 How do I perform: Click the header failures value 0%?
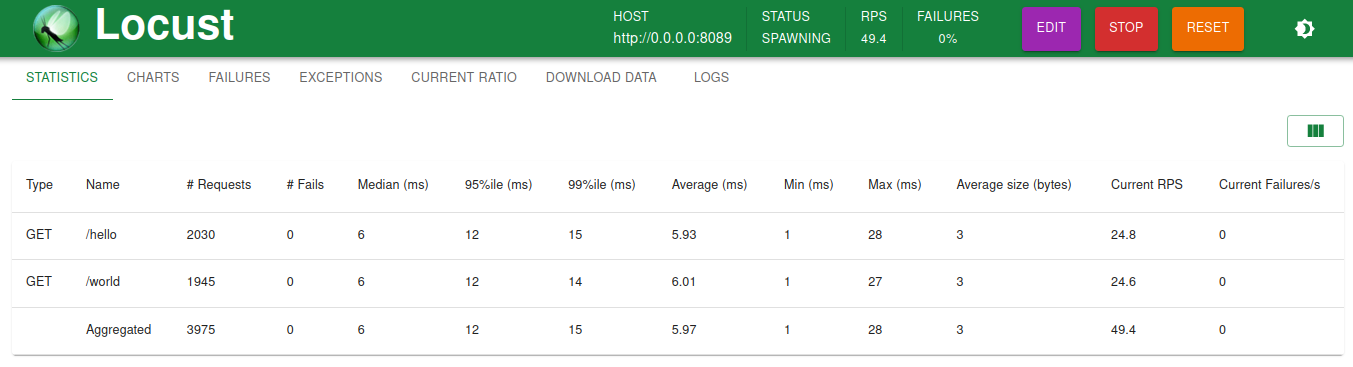pyautogui.click(x=948, y=39)
